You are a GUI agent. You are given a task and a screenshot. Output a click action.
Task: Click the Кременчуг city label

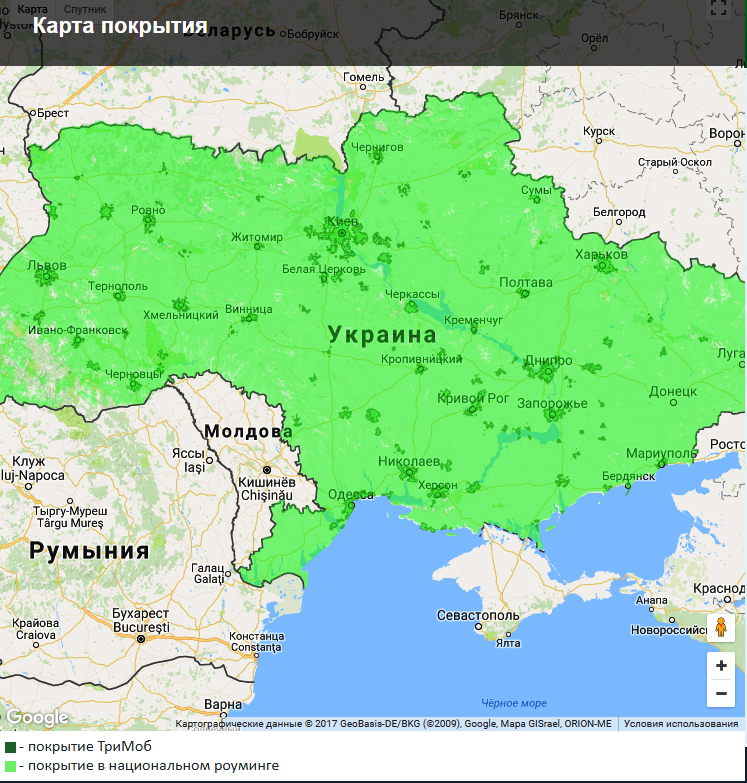[473, 320]
